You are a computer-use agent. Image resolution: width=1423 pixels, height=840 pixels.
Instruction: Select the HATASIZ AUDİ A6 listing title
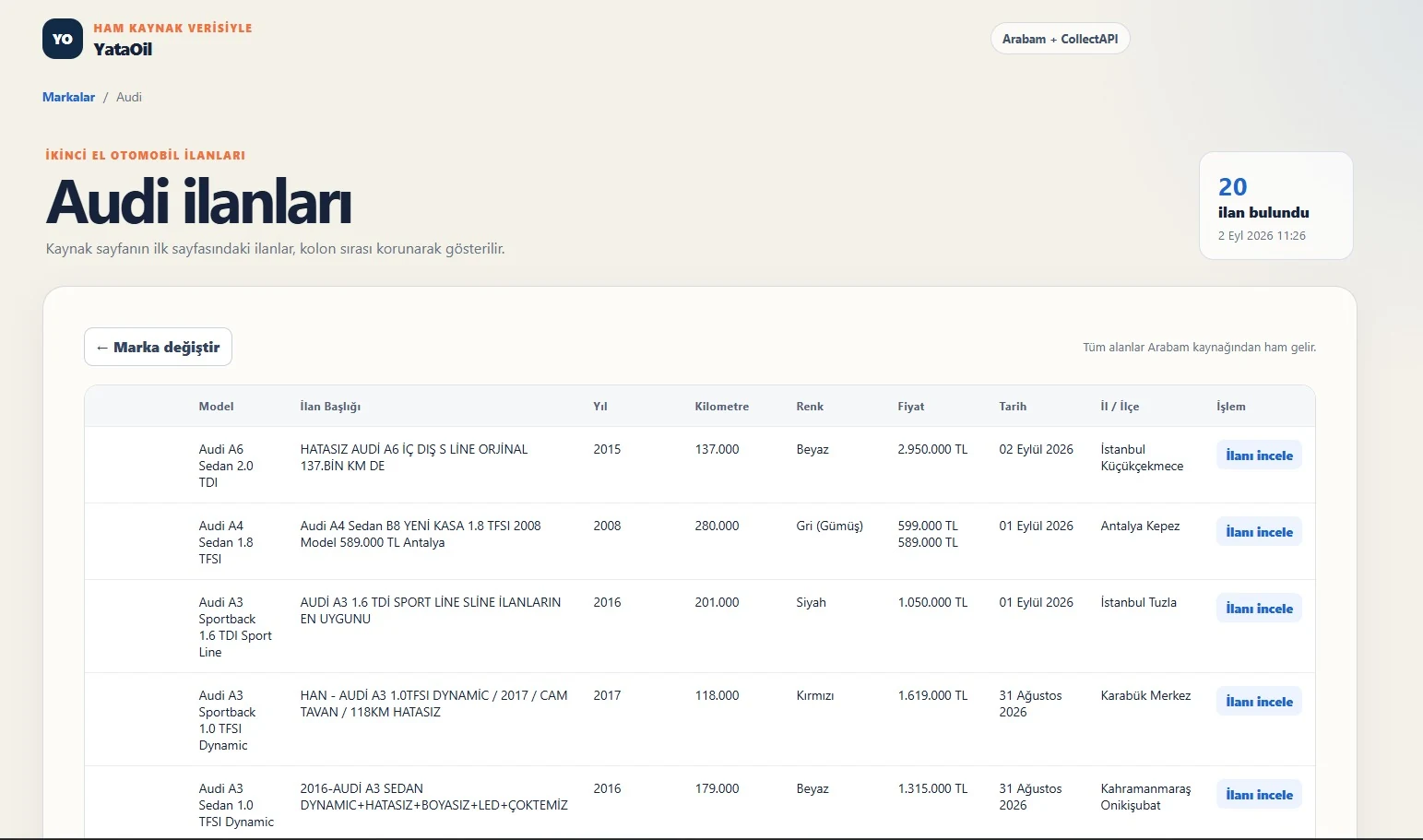[414, 457]
